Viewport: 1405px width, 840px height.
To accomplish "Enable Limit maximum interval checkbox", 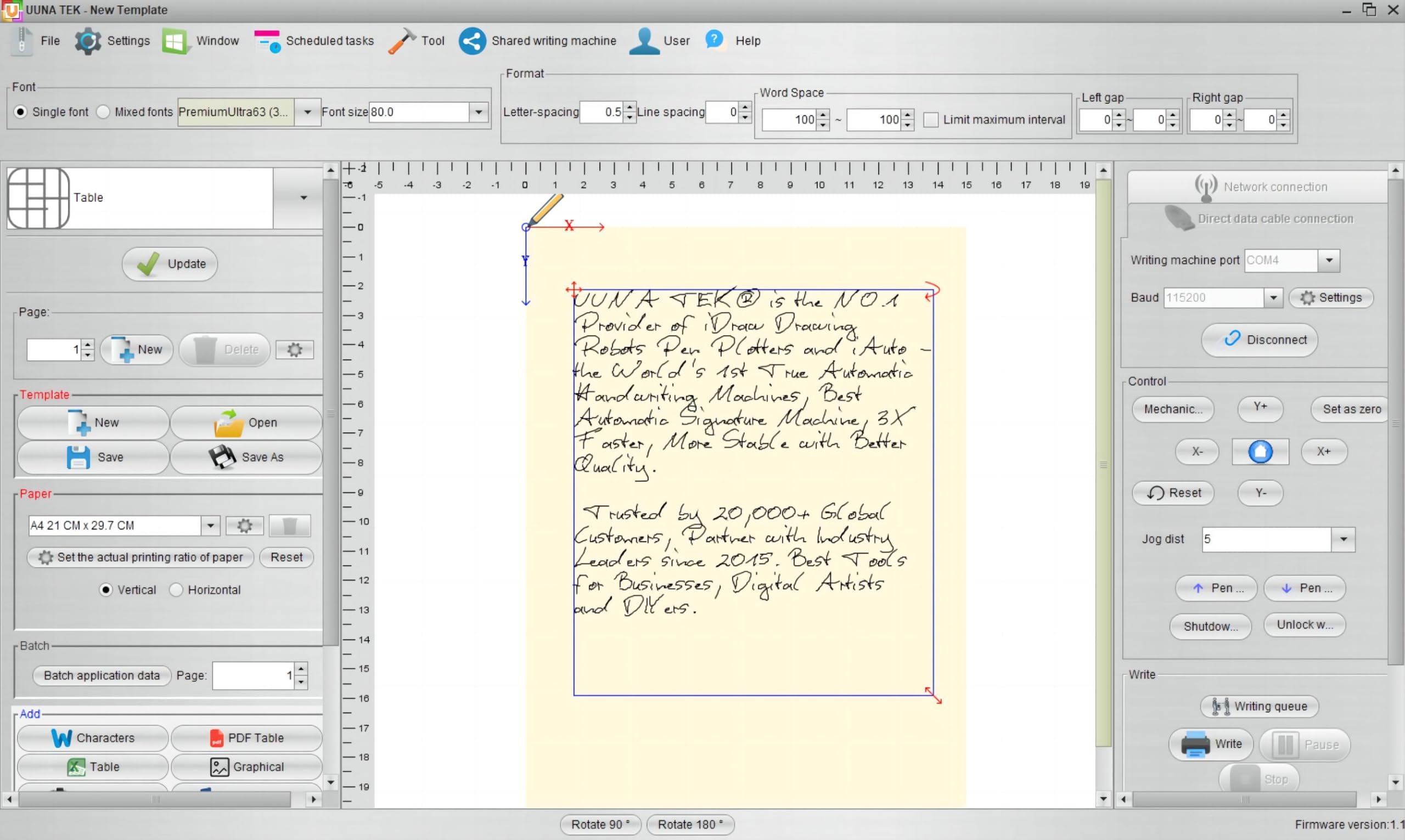I will click(931, 120).
